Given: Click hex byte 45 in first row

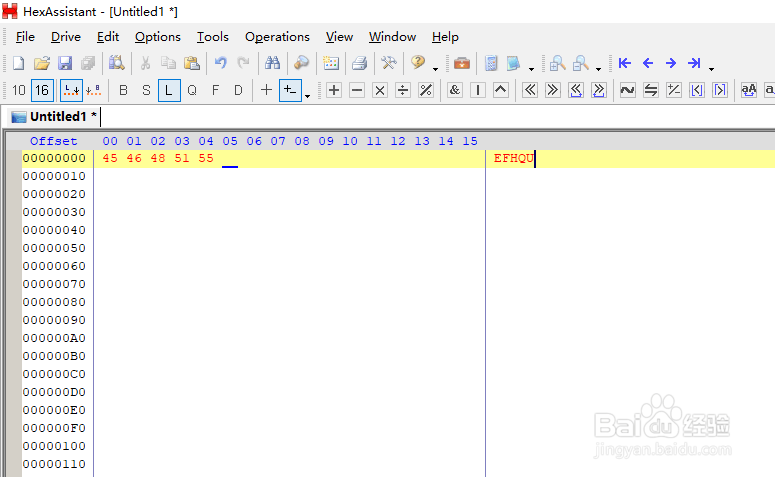Looking at the screenshot, I should 110,158.
